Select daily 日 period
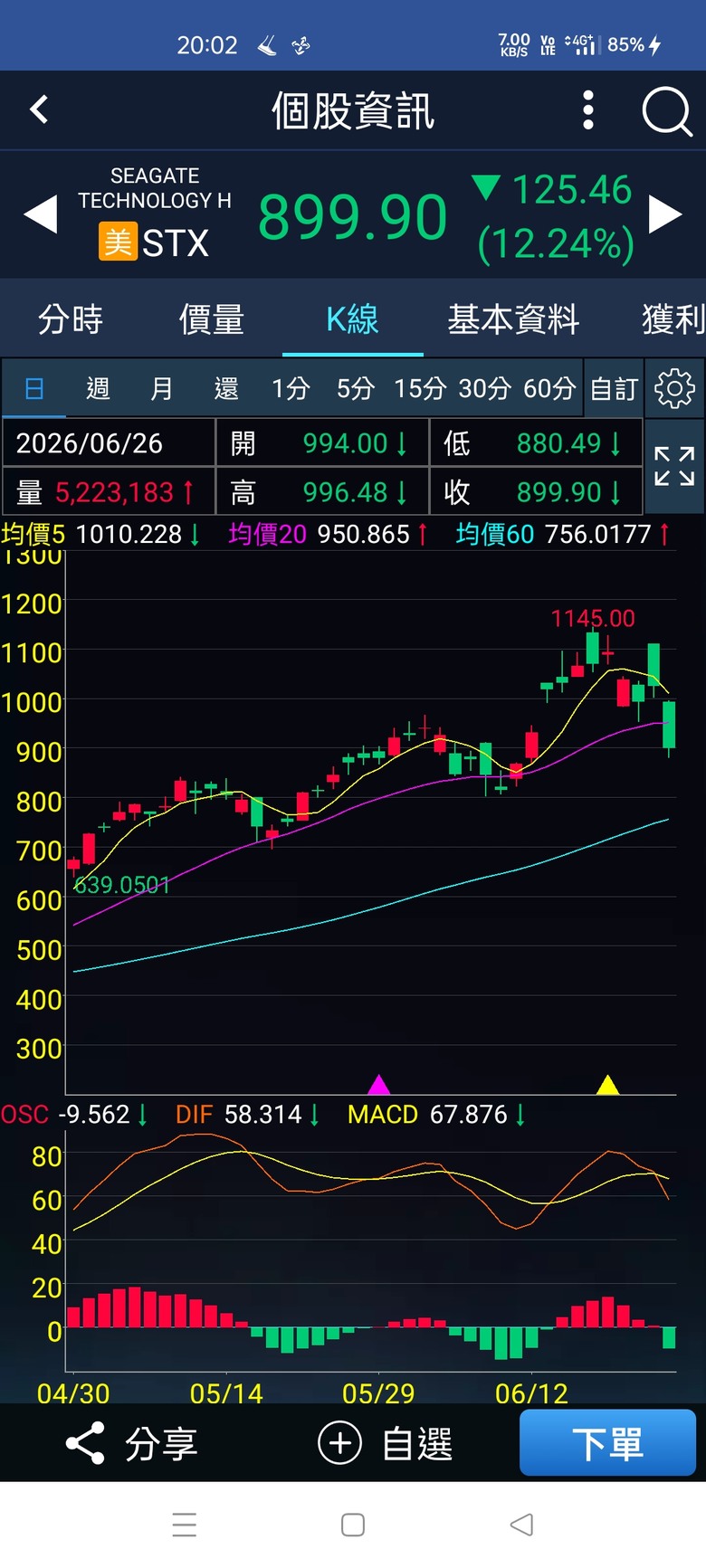The width and height of the screenshot is (706, 1568). [x=33, y=389]
